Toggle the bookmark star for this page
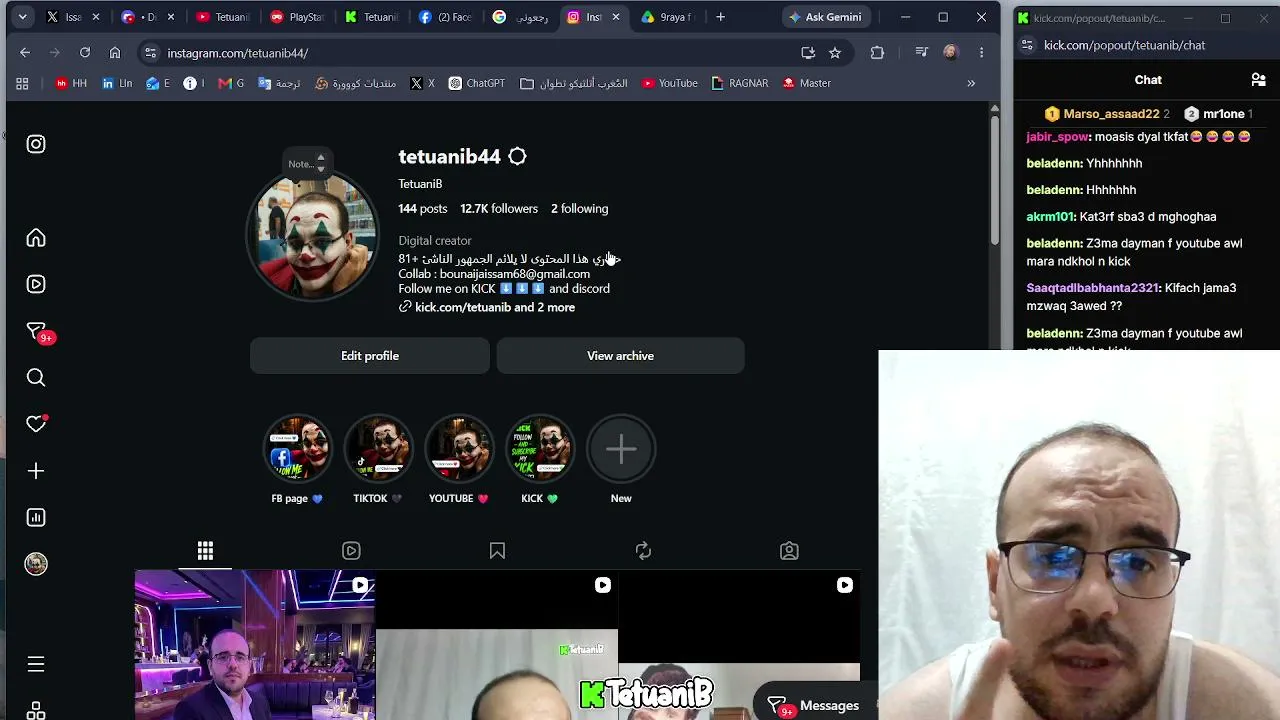 coord(835,53)
